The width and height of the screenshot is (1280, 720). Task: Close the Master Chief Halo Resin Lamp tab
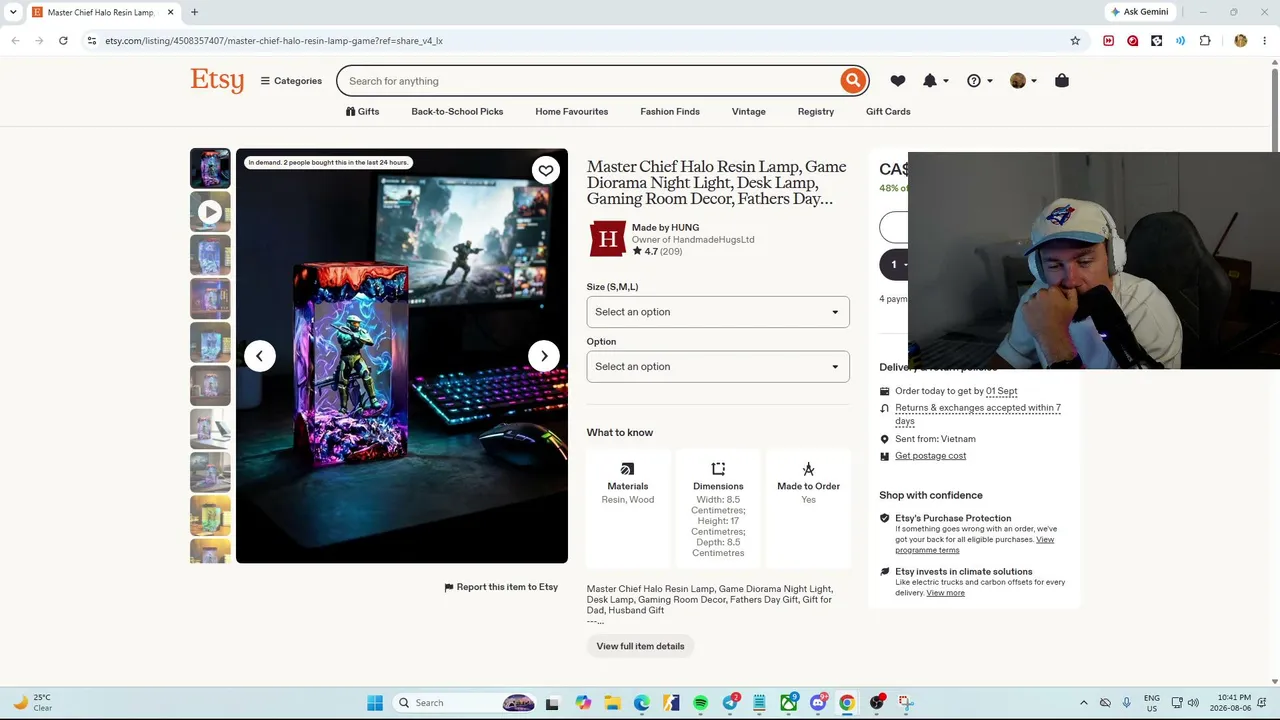pos(170,12)
